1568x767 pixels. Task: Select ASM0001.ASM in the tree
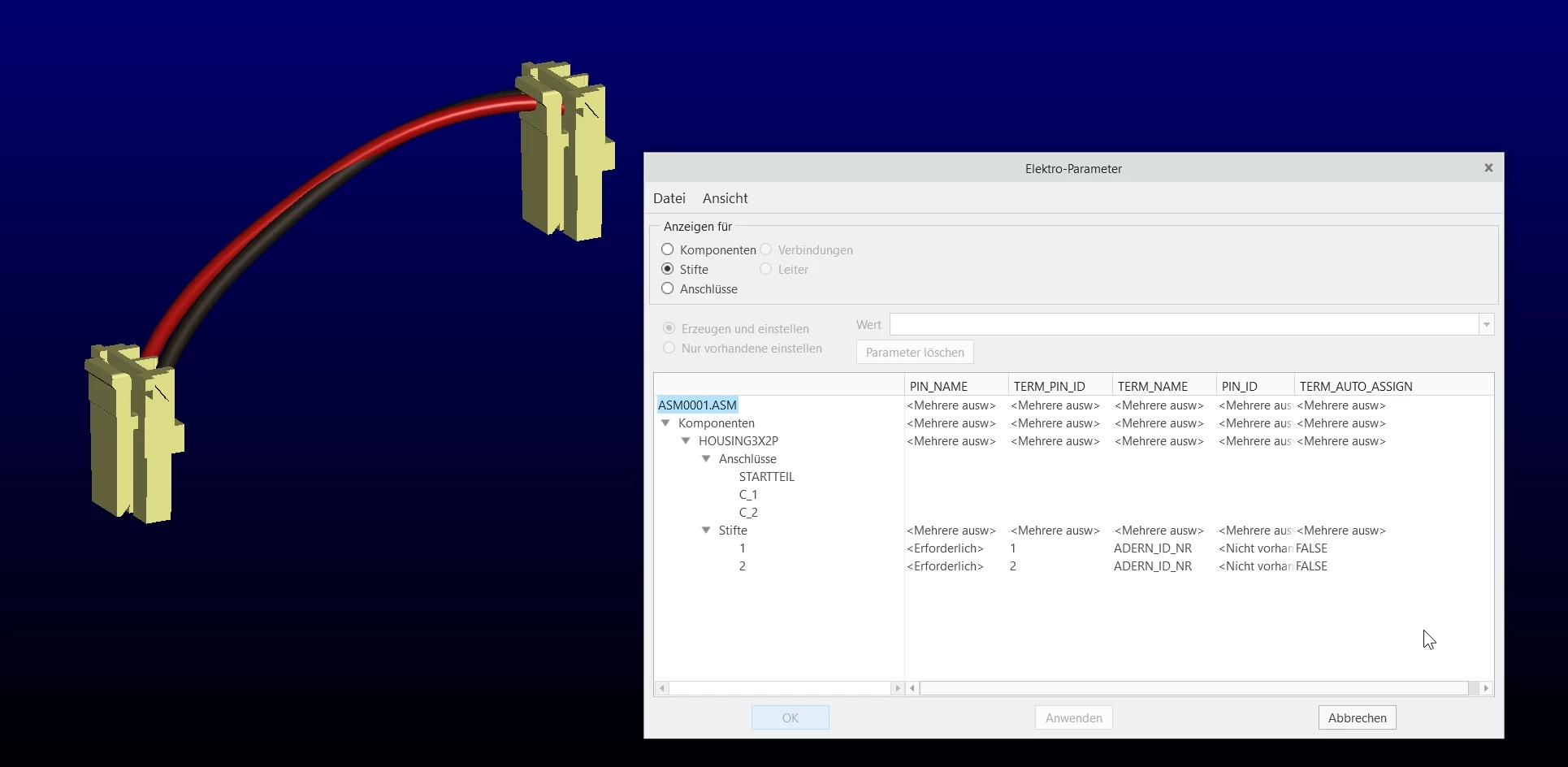point(697,405)
